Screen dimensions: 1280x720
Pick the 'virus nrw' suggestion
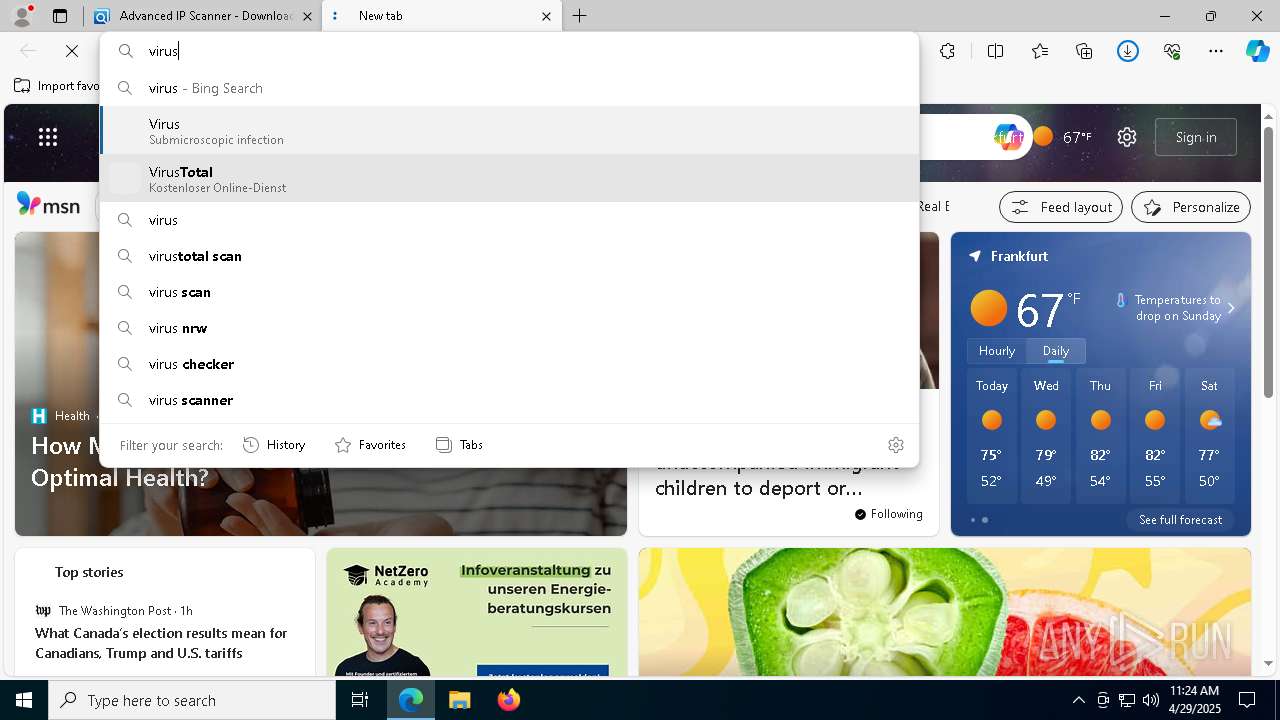[509, 328]
